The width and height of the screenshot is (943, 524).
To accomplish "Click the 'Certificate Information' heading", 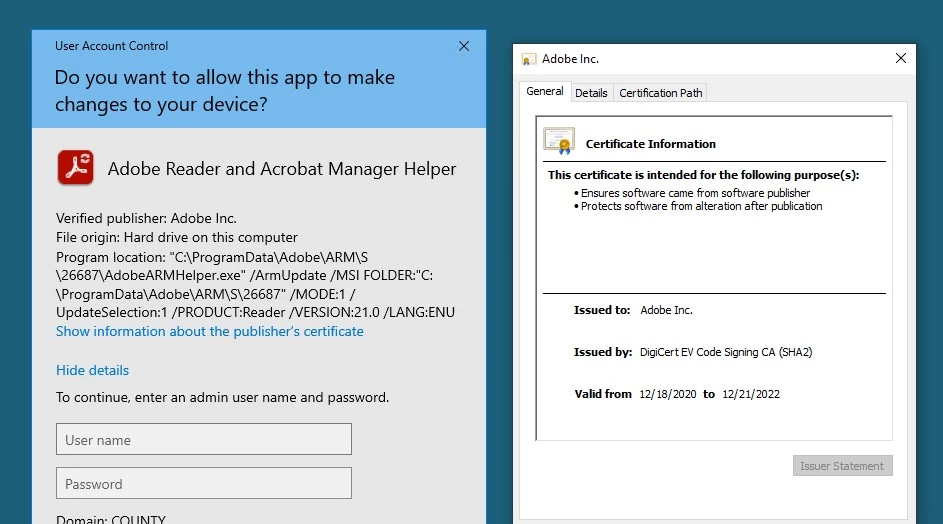I will (651, 144).
